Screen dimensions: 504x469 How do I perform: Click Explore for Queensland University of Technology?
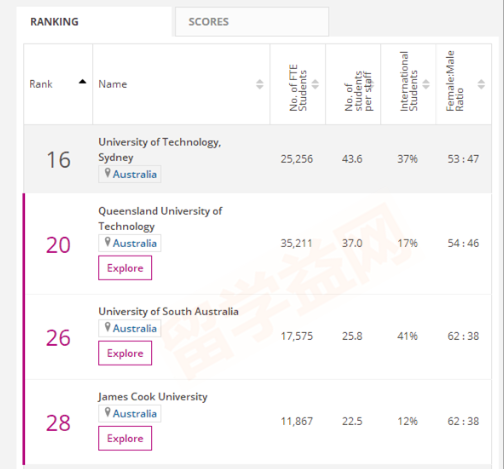point(125,268)
